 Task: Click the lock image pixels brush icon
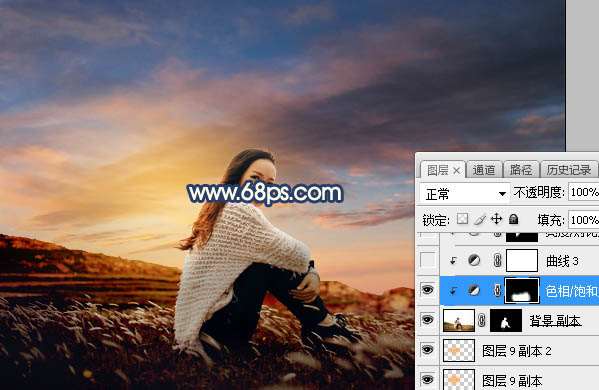tap(480, 219)
